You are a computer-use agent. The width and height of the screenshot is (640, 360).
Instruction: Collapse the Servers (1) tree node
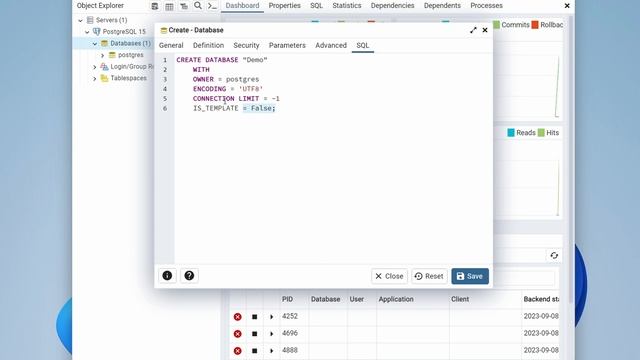pyautogui.click(x=80, y=20)
